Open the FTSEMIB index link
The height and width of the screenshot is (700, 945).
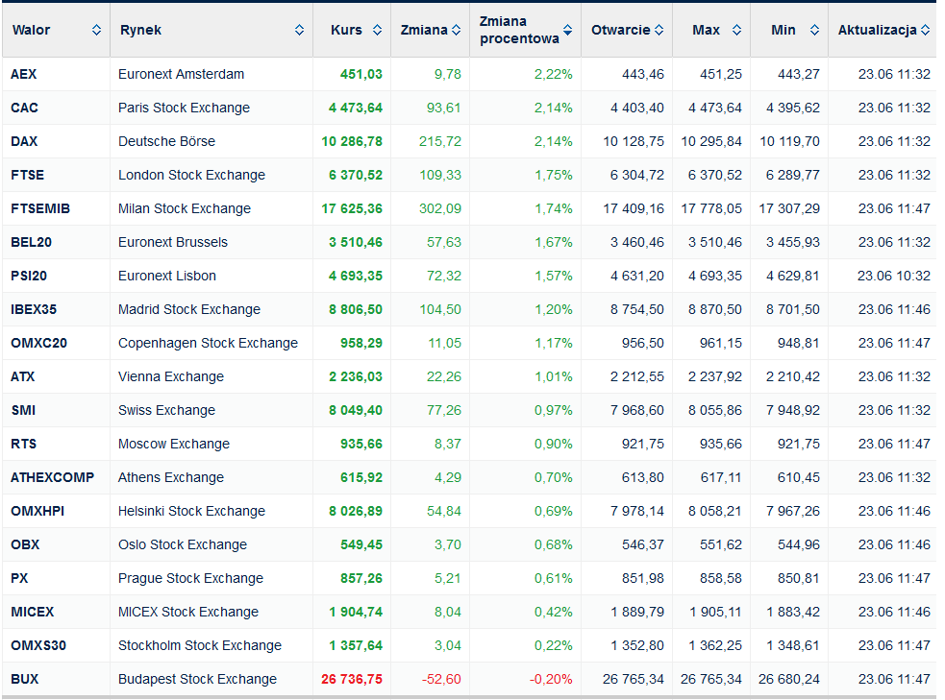pyautogui.click(x=40, y=209)
